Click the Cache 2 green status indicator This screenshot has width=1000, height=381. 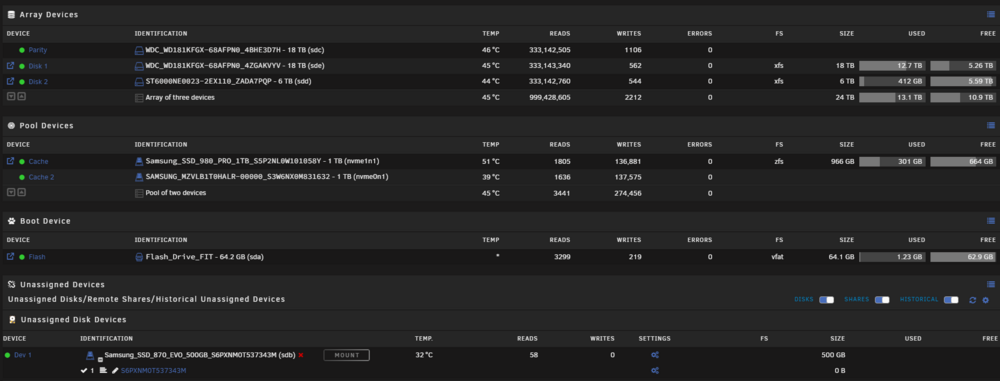[x=22, y=177]
